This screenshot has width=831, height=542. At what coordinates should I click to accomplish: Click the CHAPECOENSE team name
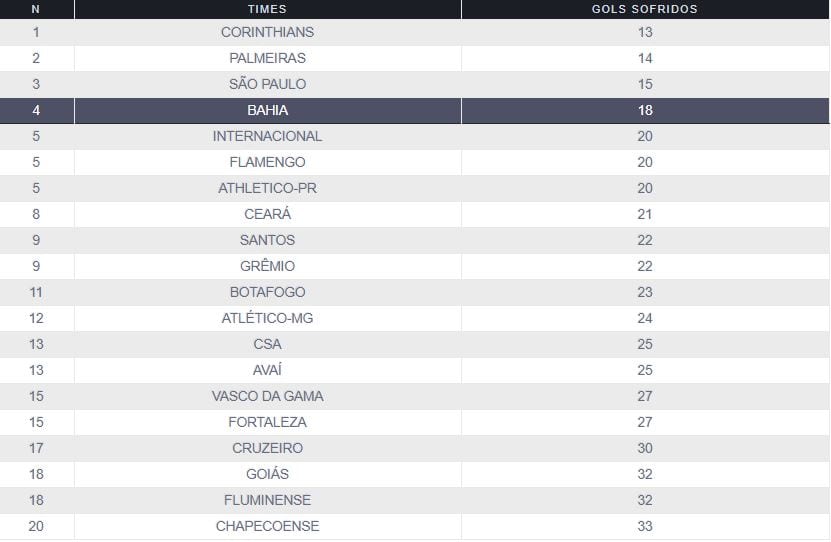pos(267,526)
